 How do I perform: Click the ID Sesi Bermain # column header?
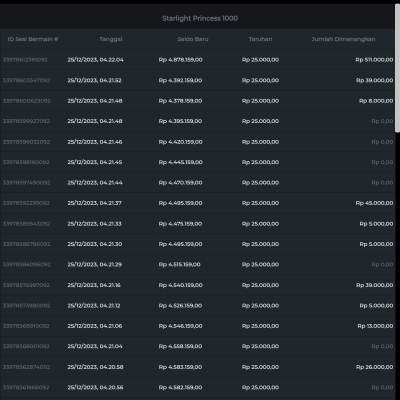[x=33, y=39]
